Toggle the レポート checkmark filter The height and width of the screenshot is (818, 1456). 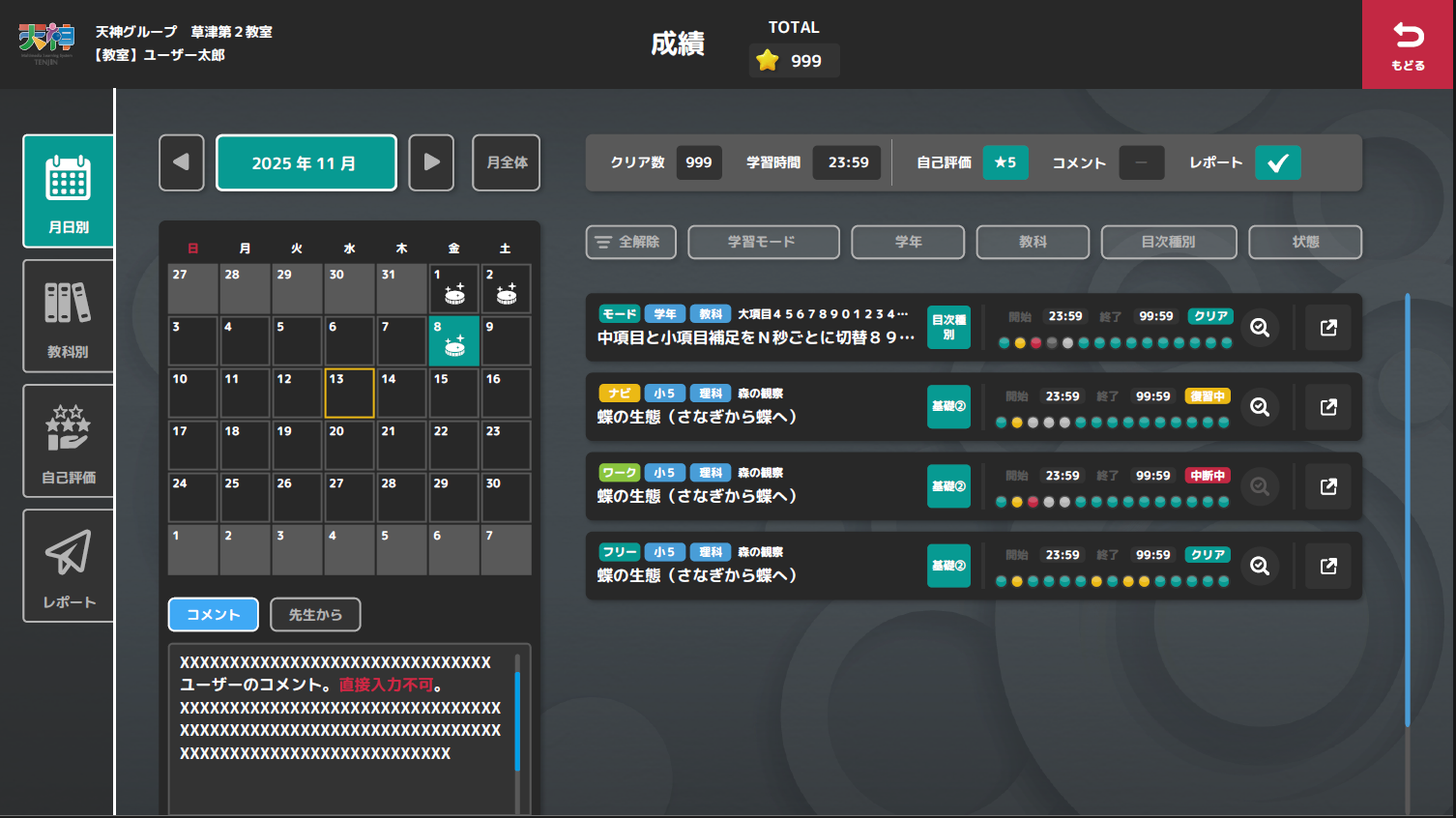click(x=1277, y=162)
